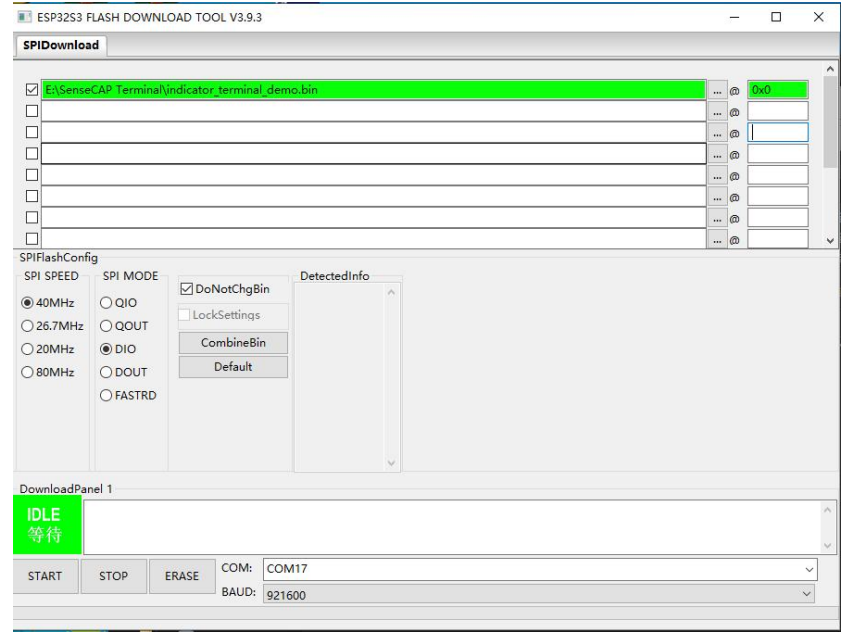Switch to the SPIDownload tab

[x=62, y=46]
